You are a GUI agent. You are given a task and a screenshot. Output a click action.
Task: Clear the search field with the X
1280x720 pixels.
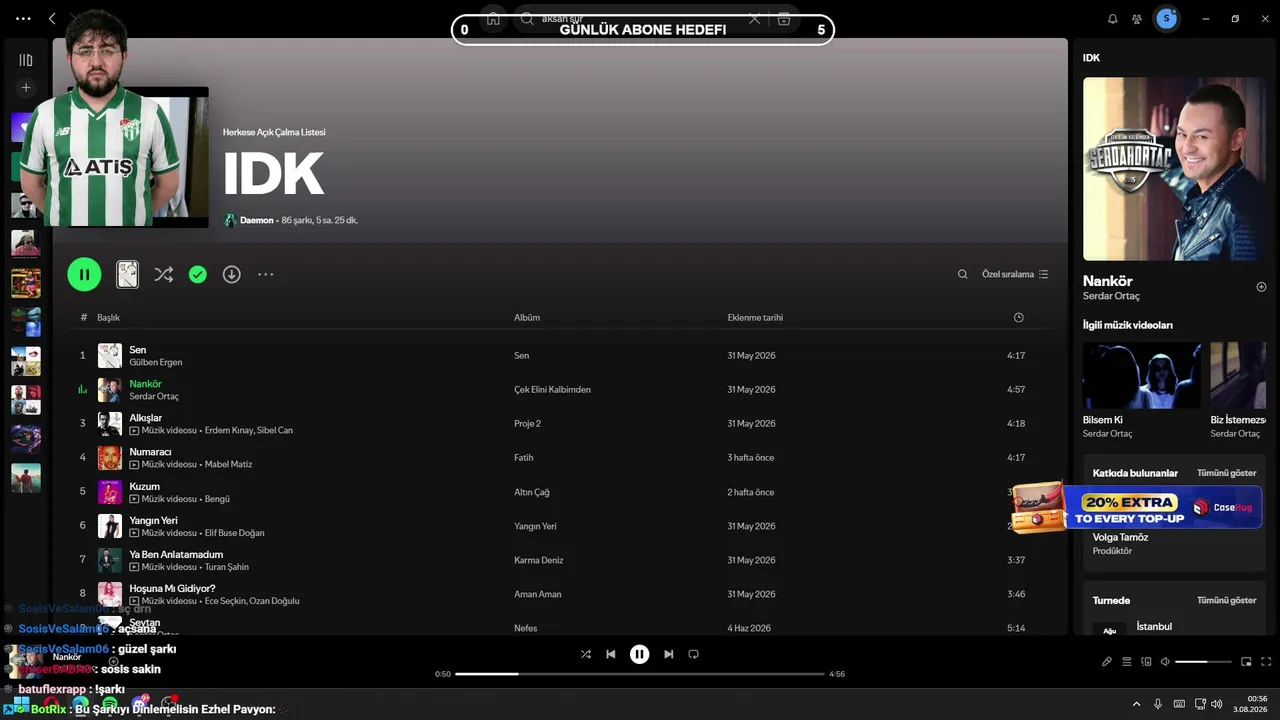(x=755, y=19)
